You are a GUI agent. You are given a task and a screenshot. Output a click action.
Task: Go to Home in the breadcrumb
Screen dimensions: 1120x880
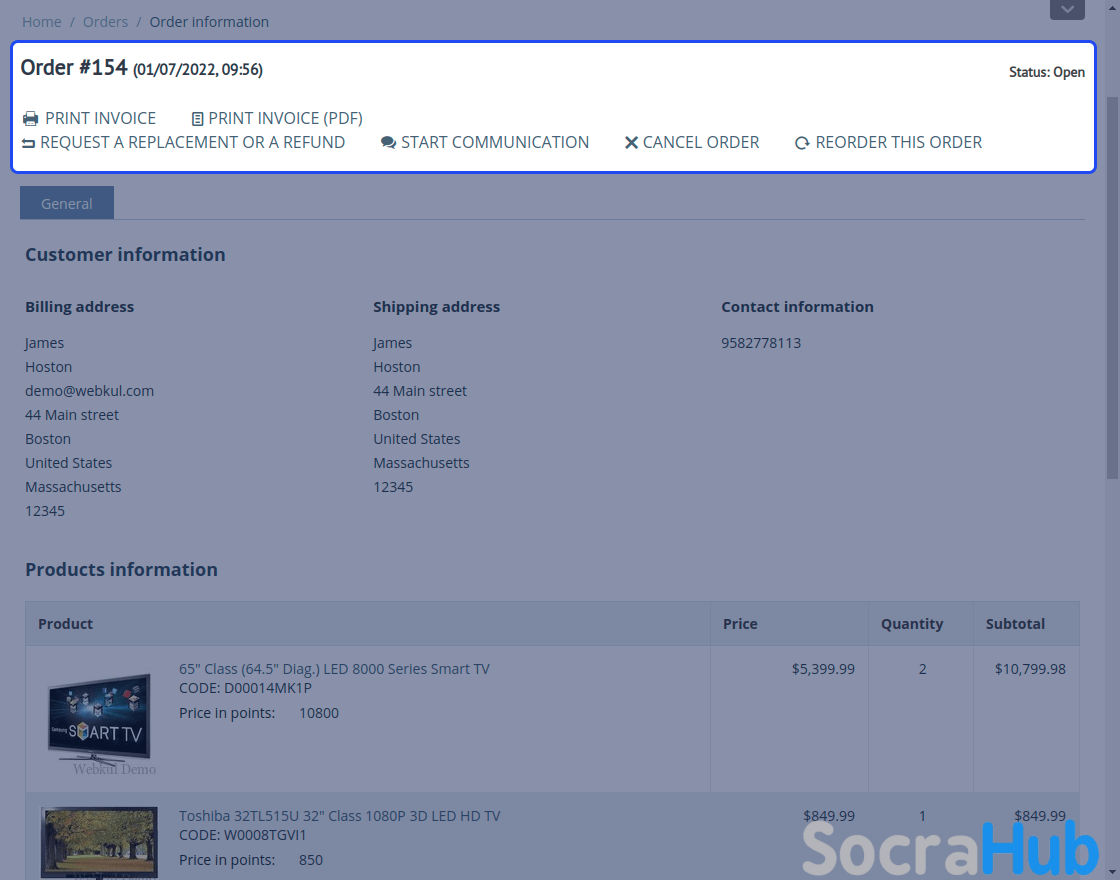pos(41,22)
